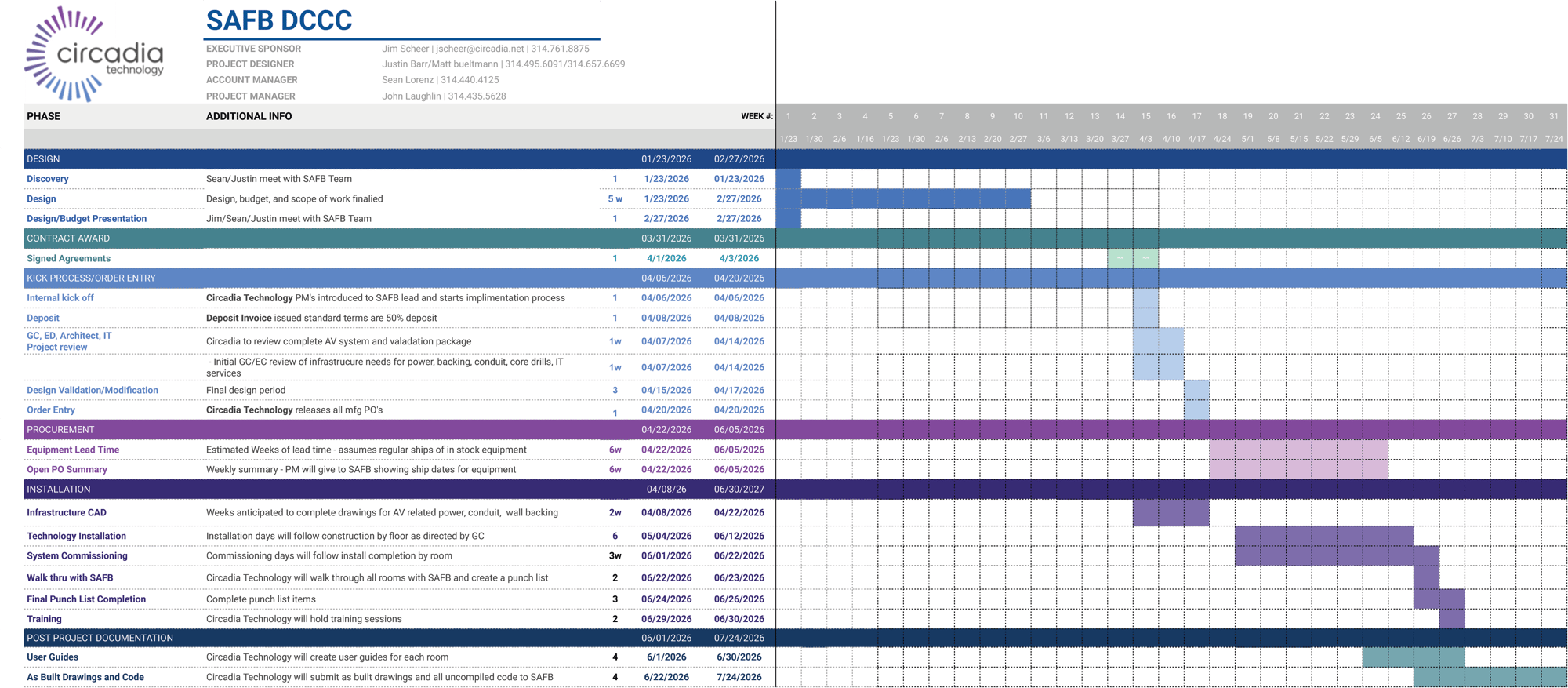Click the PHASE column header
The image size is (1568, 688).
44,116
